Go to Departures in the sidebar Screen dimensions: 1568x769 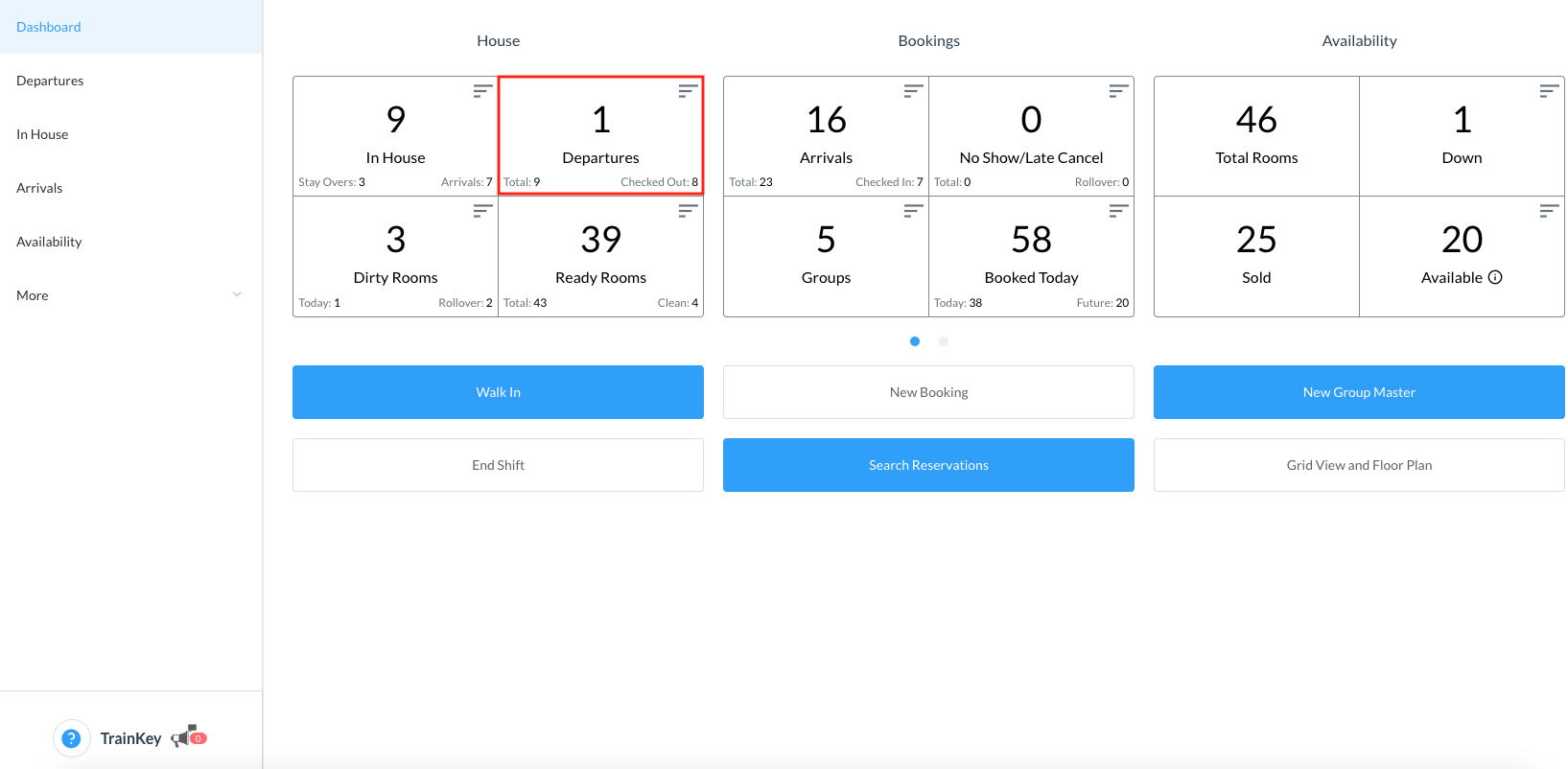click(50, 81)
